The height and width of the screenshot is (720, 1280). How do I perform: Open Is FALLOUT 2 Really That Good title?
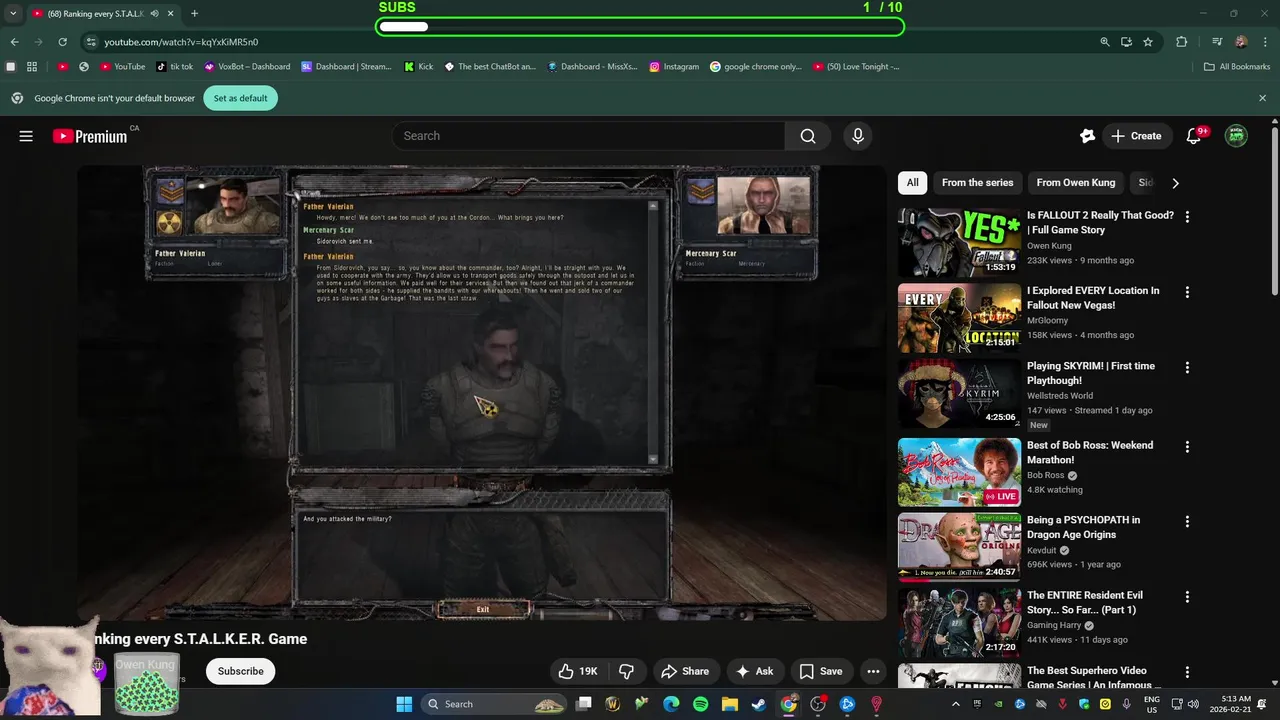click(x=1100, y=223)
